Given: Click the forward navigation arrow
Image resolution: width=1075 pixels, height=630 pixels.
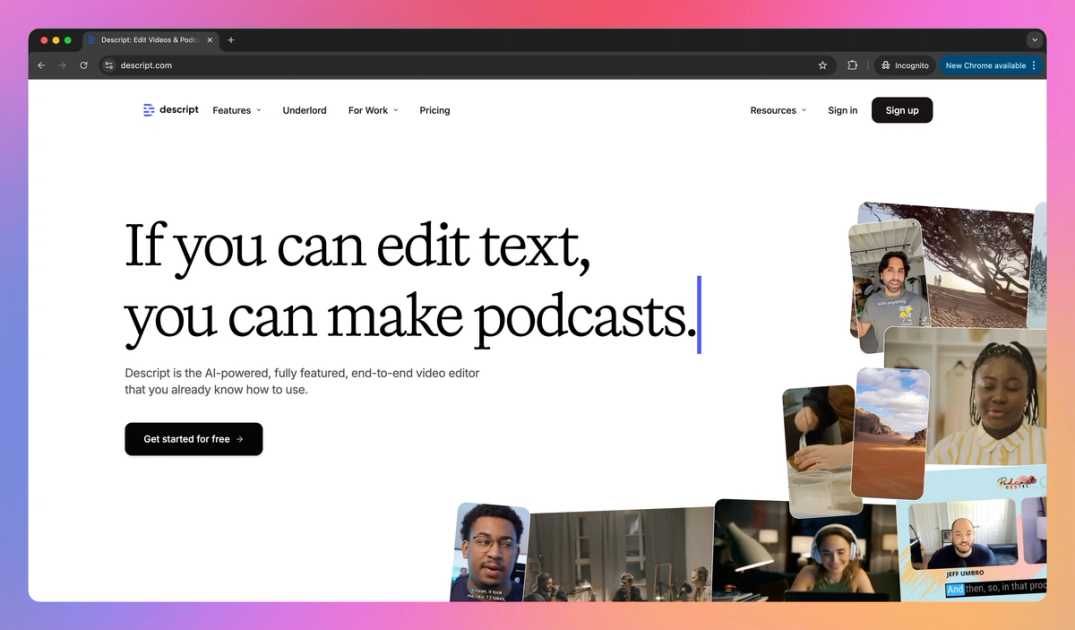Looking at the screenshot, I should click(x=61, y=64).
